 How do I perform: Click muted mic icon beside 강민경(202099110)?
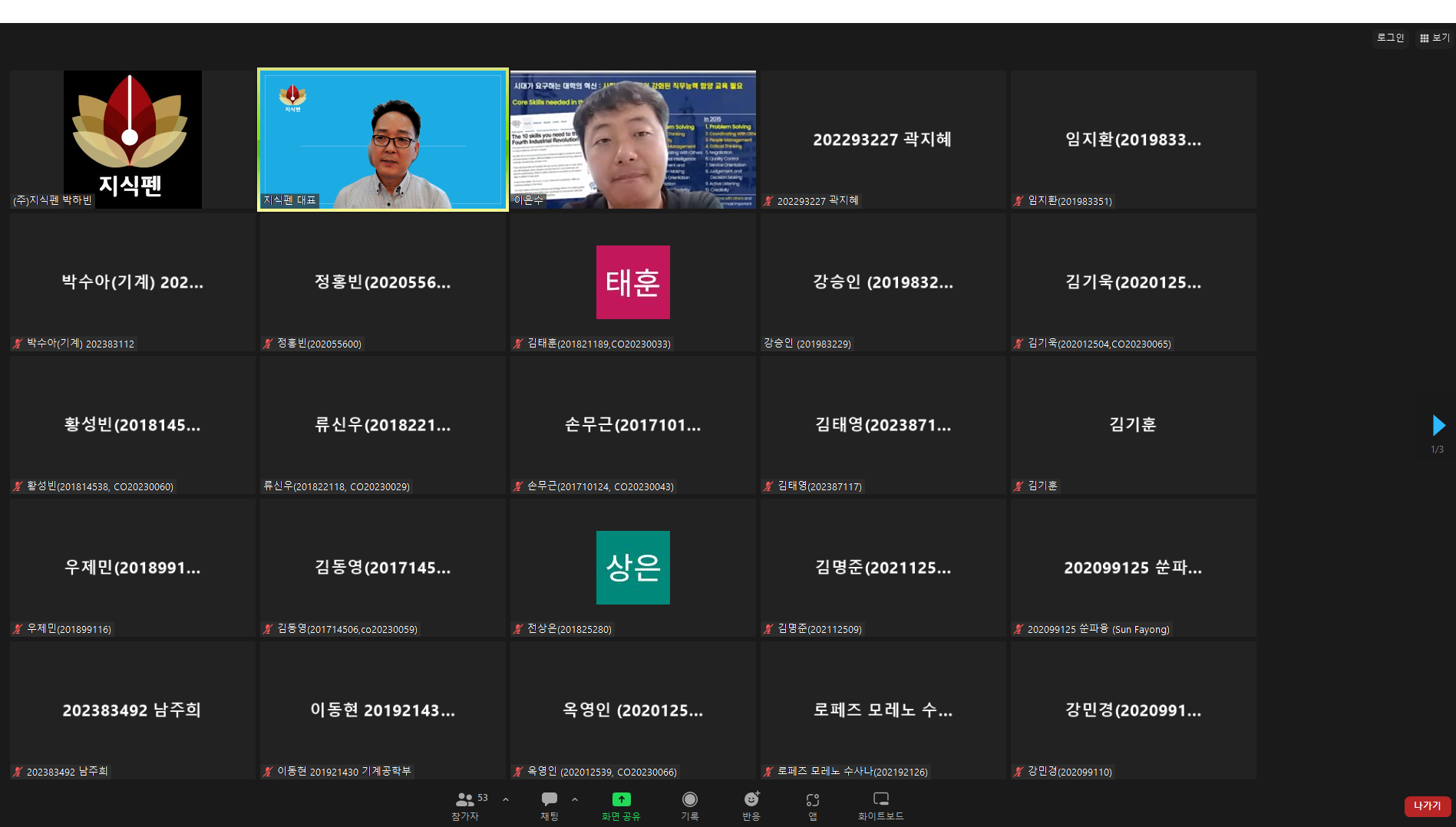pos(1019,772)
